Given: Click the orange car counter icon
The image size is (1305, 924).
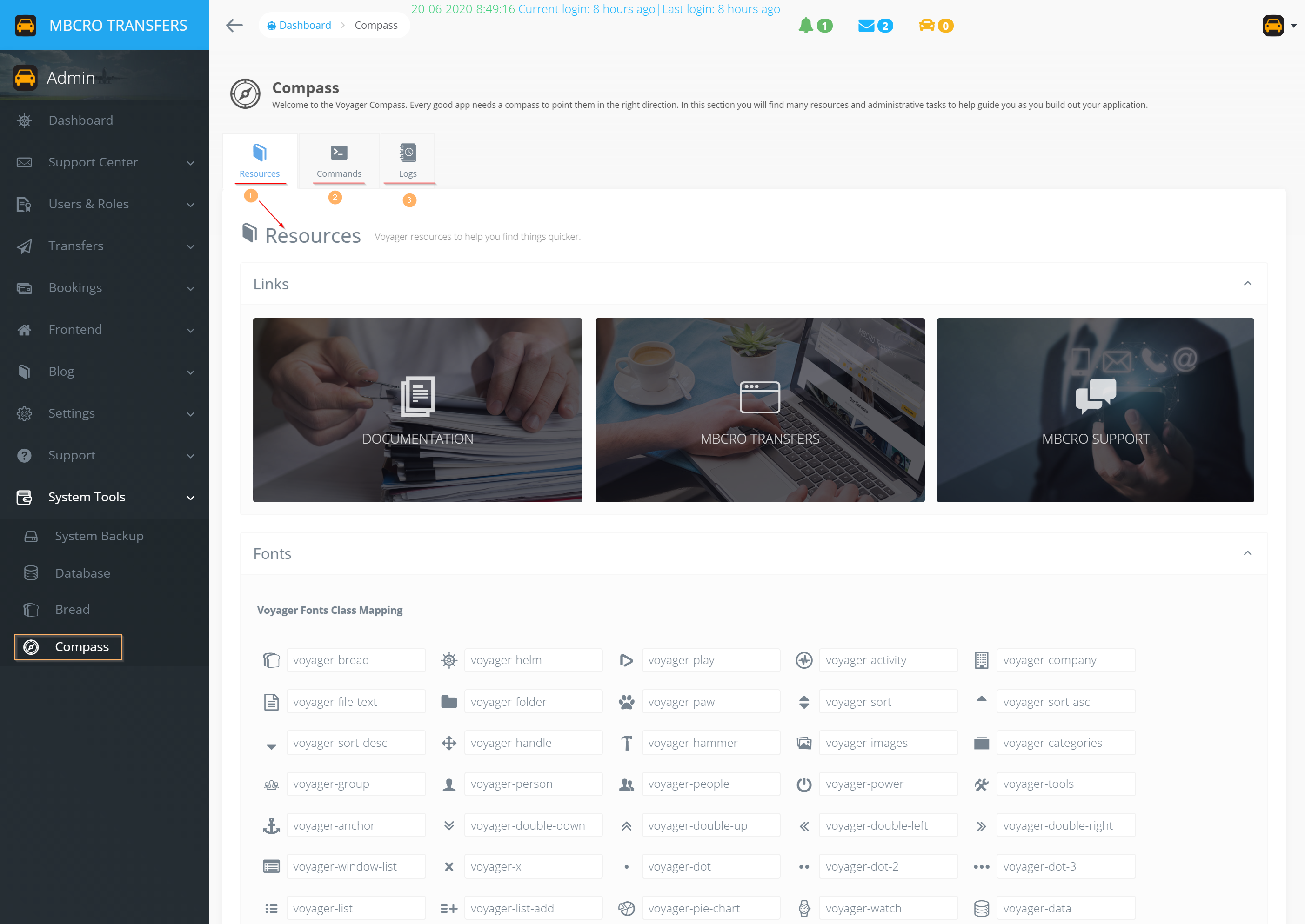Looking at the screenshot, I should 927,25.
